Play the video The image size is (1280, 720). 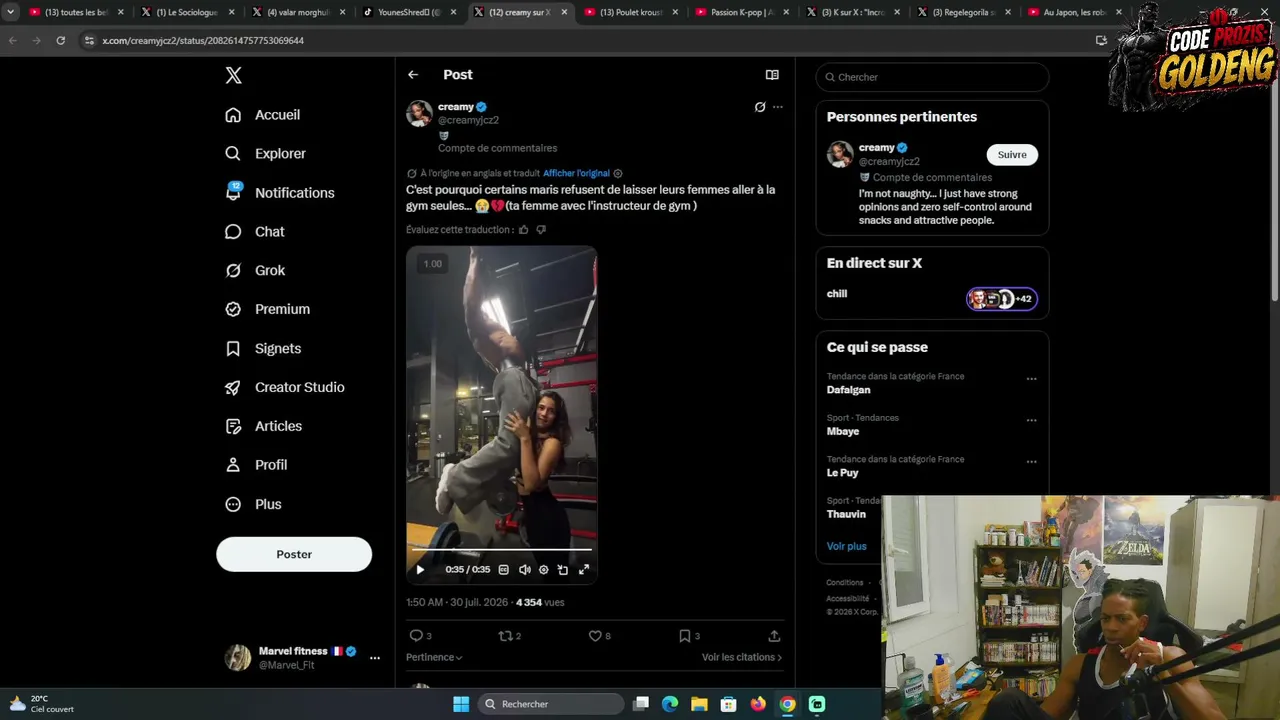[420, 570]
